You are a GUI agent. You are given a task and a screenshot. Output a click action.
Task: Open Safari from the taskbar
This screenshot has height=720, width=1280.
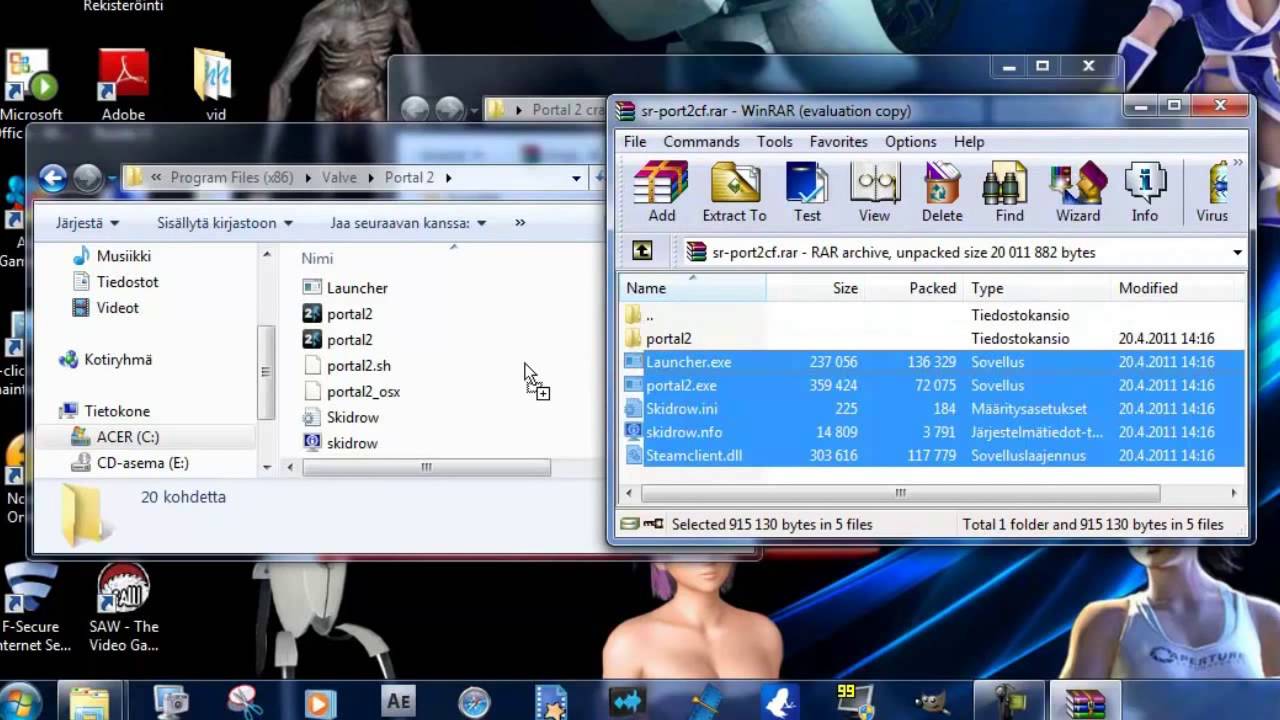coord(474,702)
